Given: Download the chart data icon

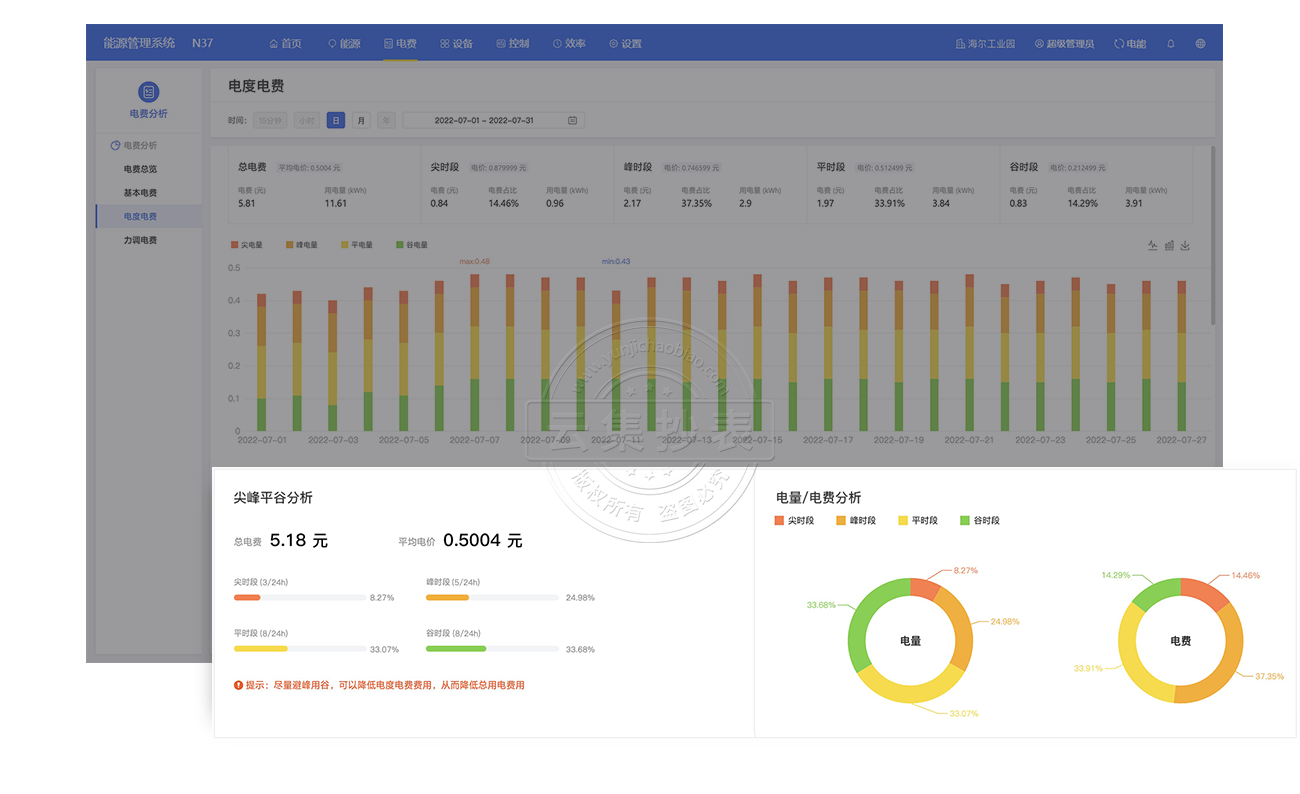Looking at the screenshot, I should [x=1185, y=245].
